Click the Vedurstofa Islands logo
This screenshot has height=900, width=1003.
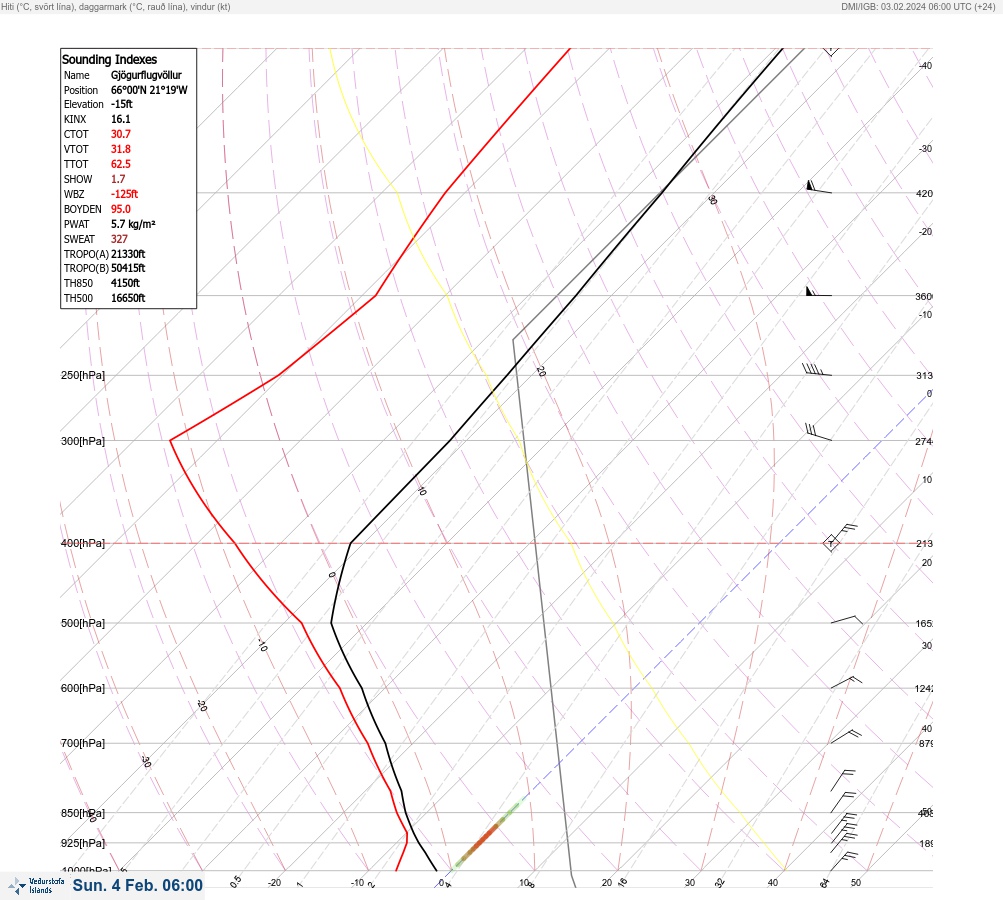pos(36,886)
